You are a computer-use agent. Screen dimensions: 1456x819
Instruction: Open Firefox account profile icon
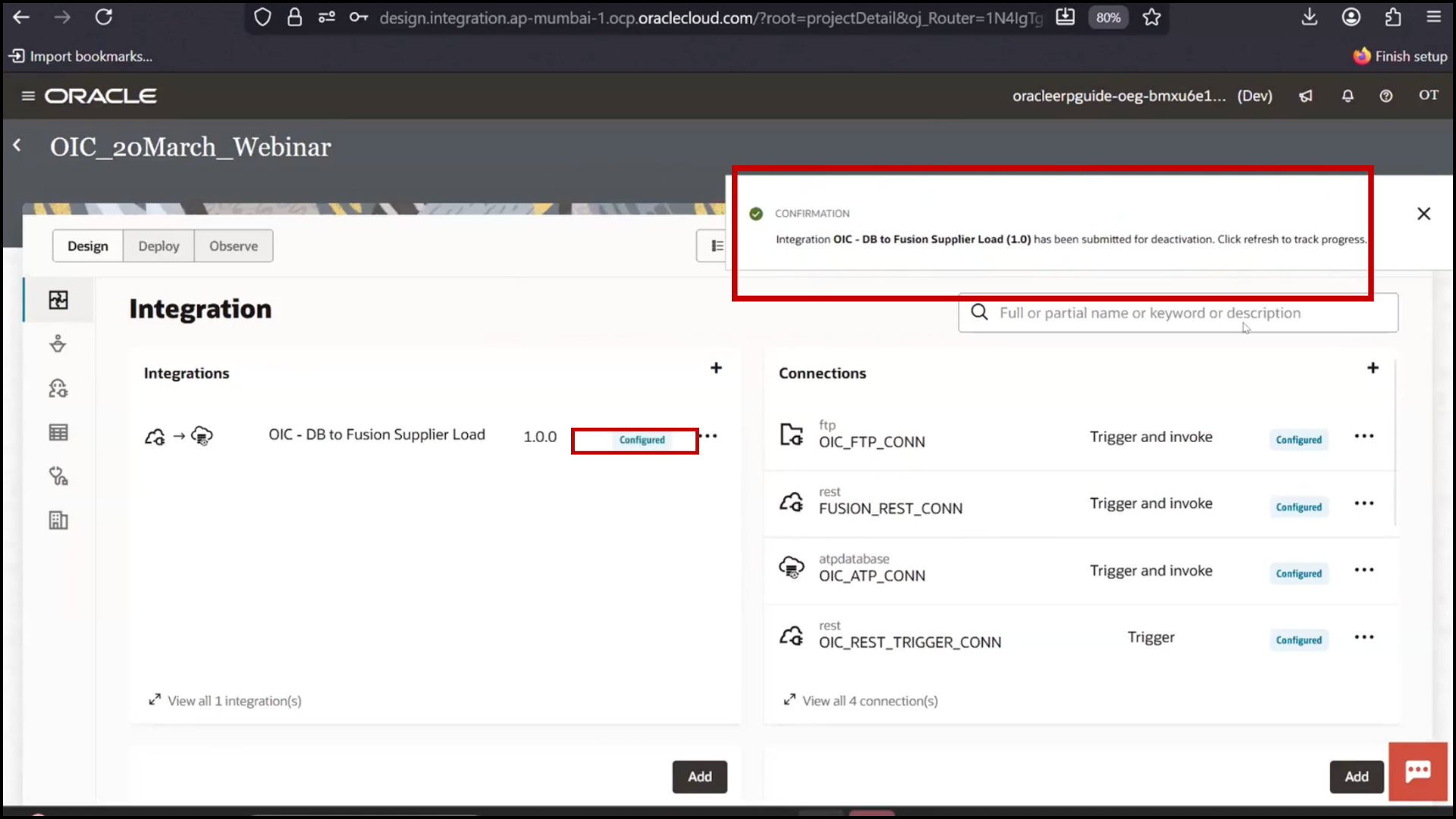pos(1351,17)
